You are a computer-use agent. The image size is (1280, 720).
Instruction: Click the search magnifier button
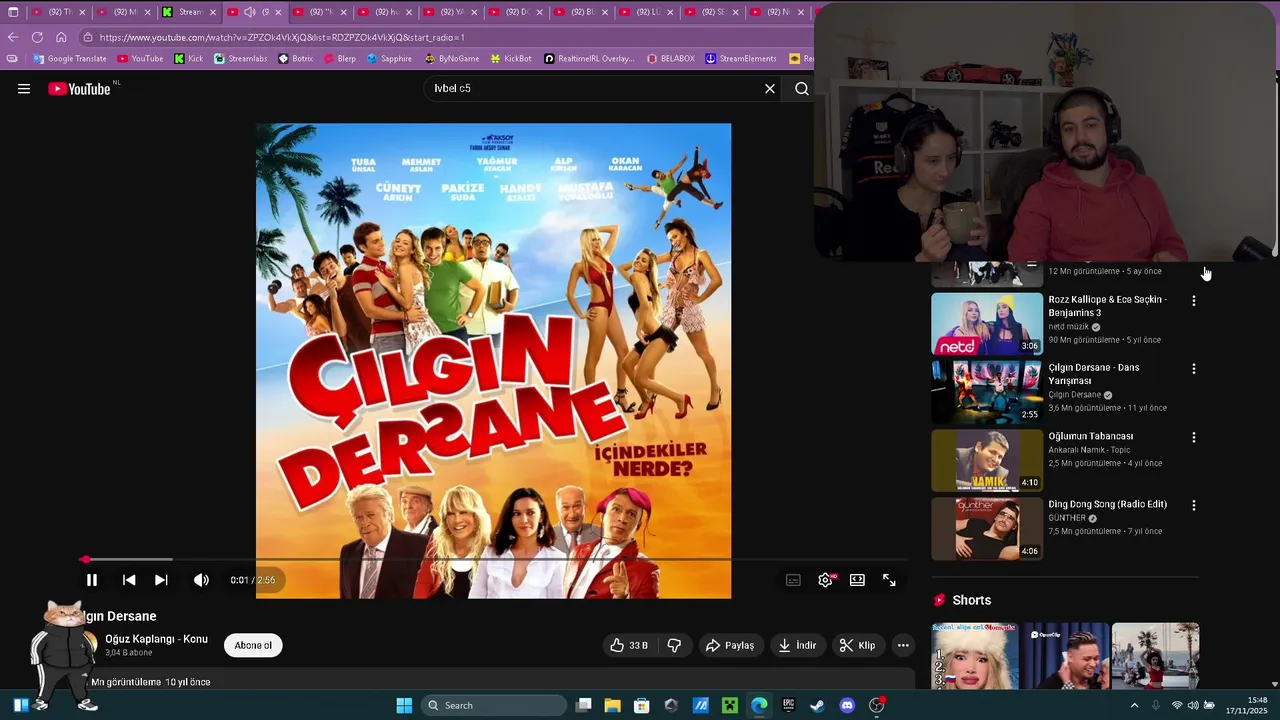pos(802,89)
